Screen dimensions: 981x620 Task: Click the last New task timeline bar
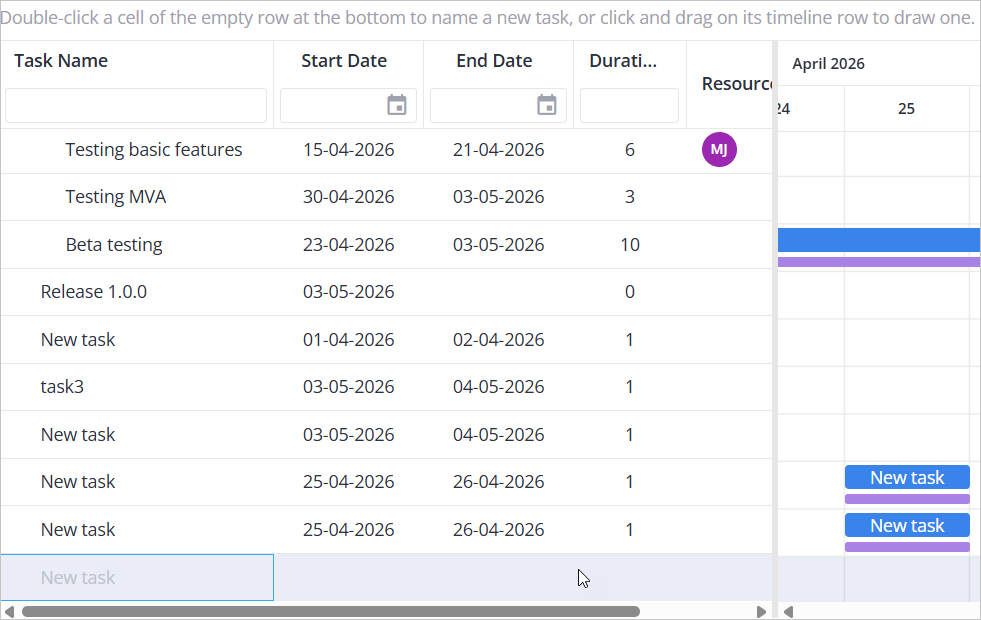pos(907,526)
